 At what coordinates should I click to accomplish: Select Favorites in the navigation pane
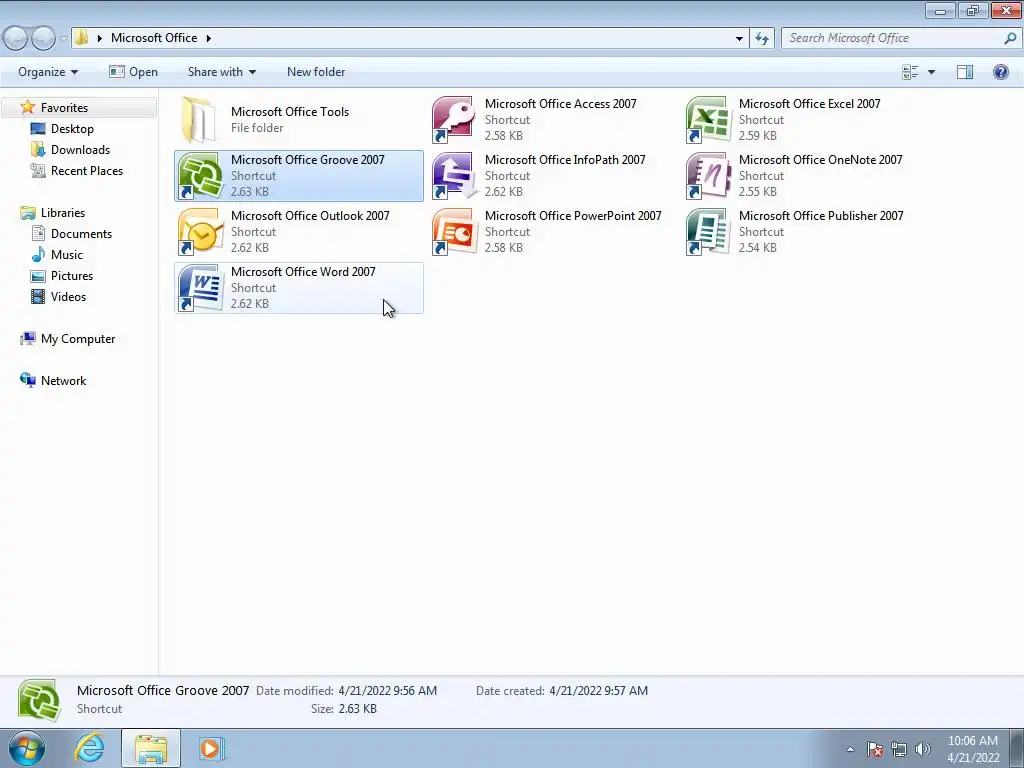tap(64, 108)
